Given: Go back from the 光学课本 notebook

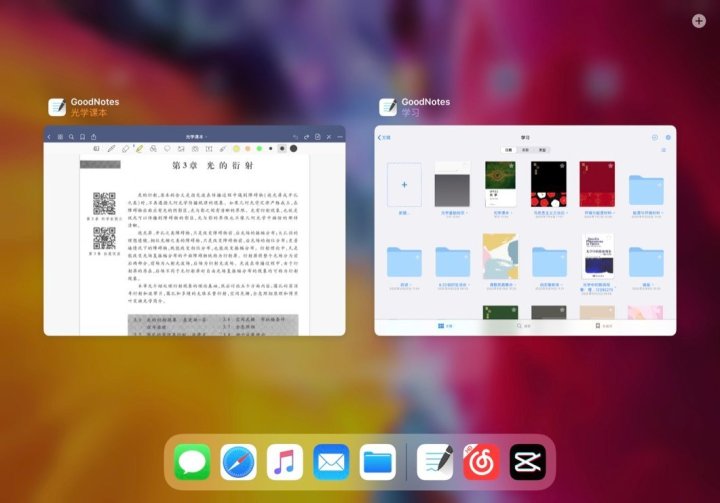Looking at the screenshot, I should coord(49,137).
